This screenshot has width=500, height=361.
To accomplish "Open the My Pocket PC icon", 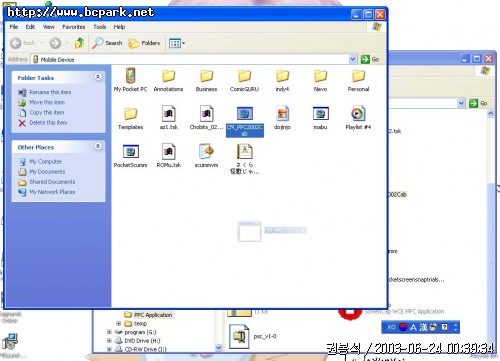I will (130, 79).
